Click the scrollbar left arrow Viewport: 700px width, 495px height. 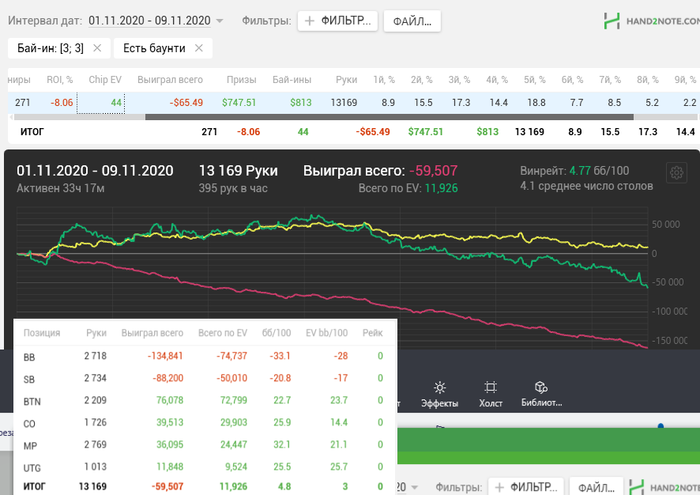[x=11, y=117]
